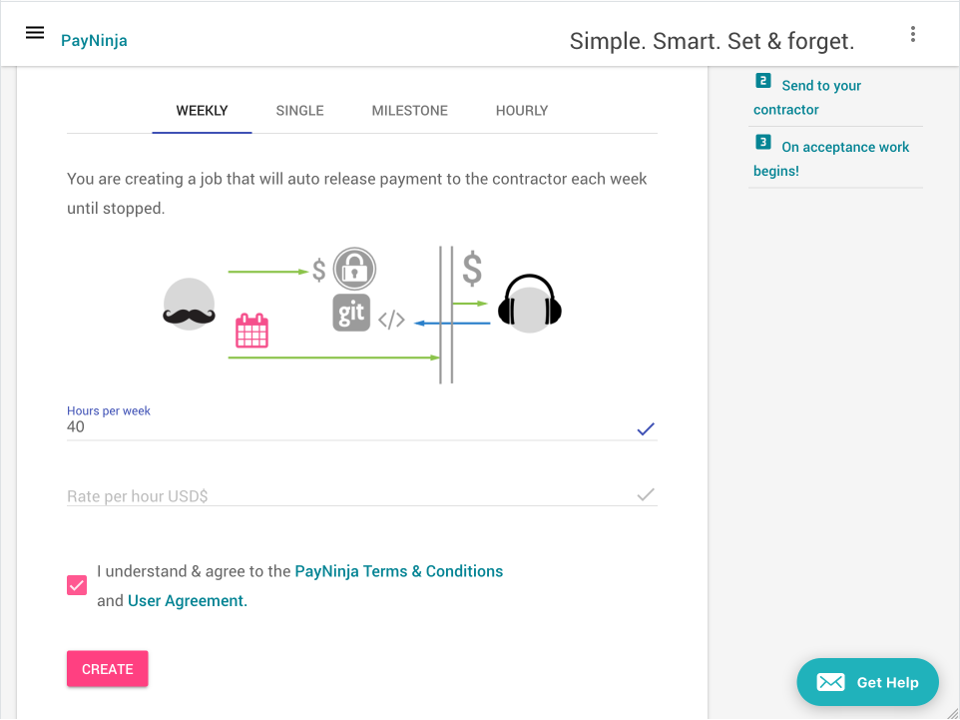Uncheck the terms agreement checkbox
960x720 pixels.
tap(77, 585)
